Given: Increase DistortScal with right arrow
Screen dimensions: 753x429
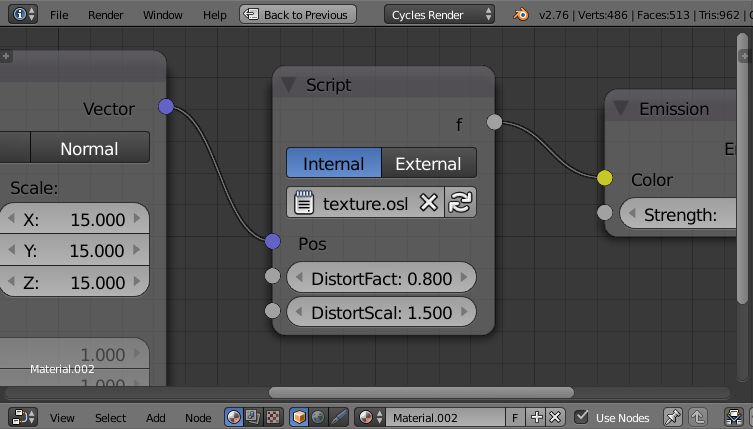Looking at the screenshot, I should (x=464, y=312).
